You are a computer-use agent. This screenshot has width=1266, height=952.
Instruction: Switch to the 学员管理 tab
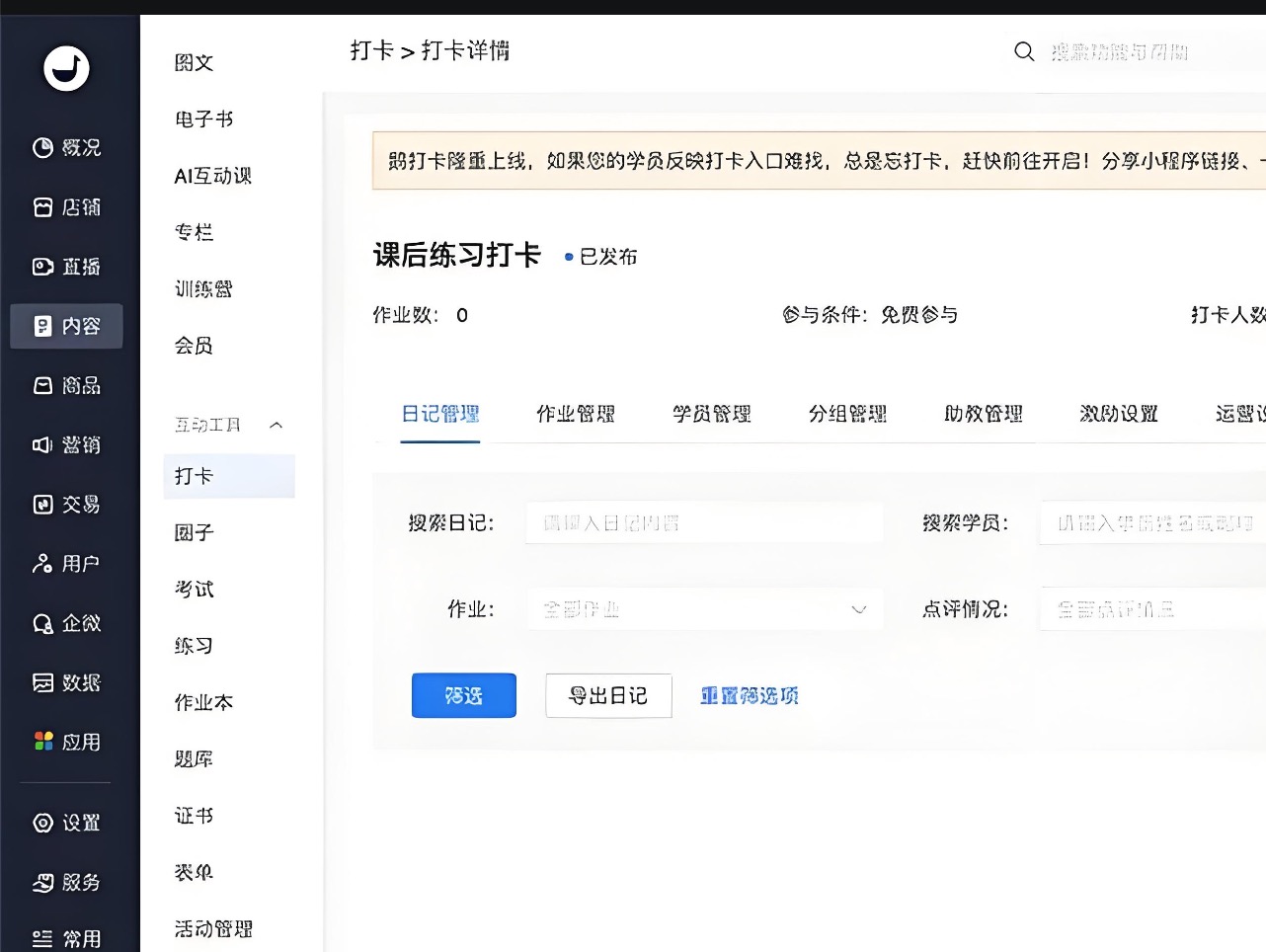click(x=712, y=414)
